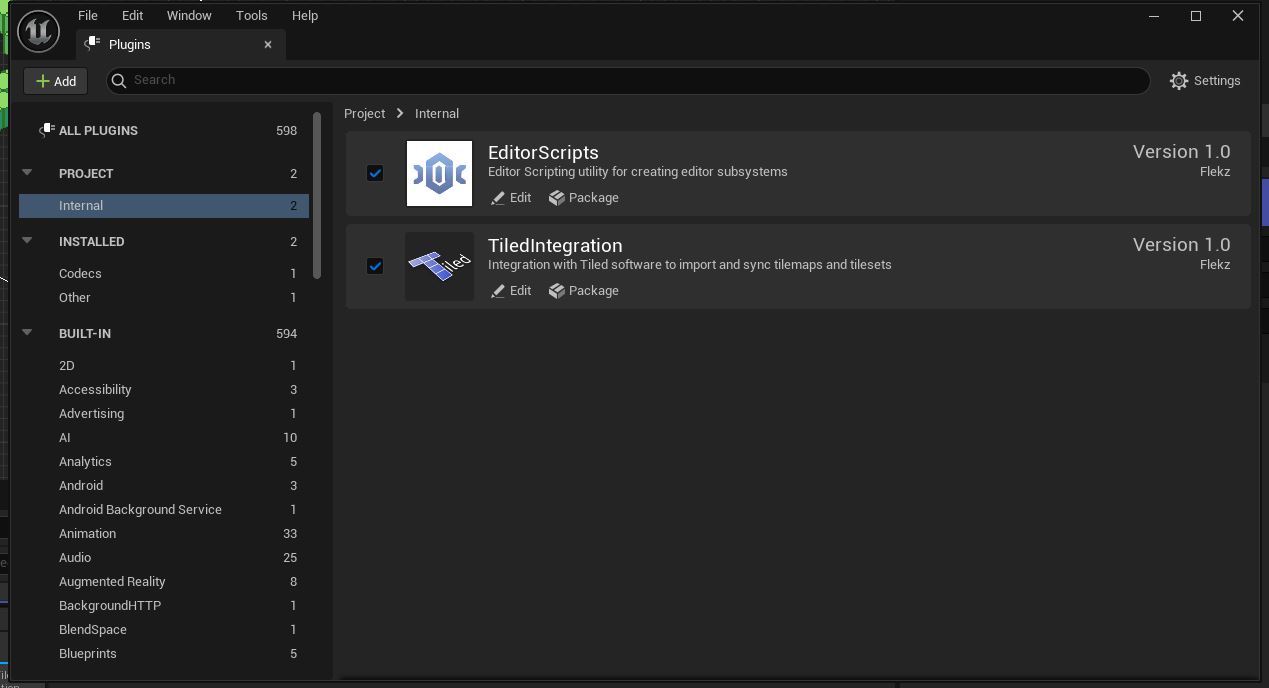This screenshot has height=688, width=1269.
Task: Click the search magnifier icon
Action: tap(119, 80)
